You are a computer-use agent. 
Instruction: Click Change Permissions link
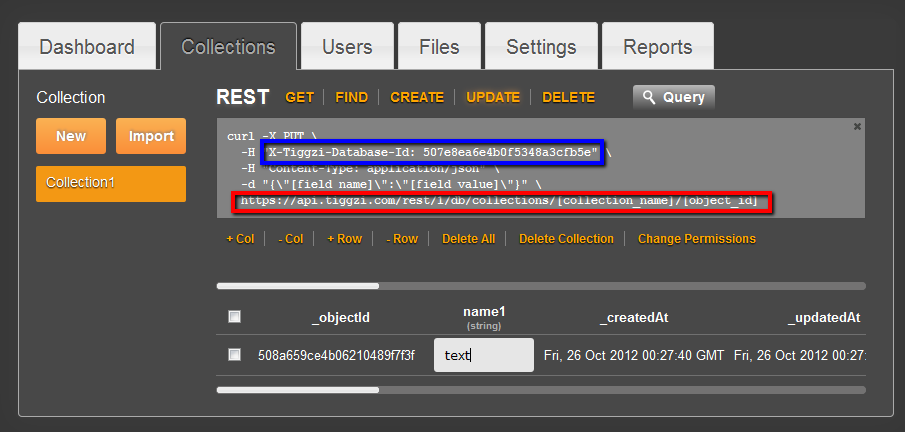pos(696,239)
